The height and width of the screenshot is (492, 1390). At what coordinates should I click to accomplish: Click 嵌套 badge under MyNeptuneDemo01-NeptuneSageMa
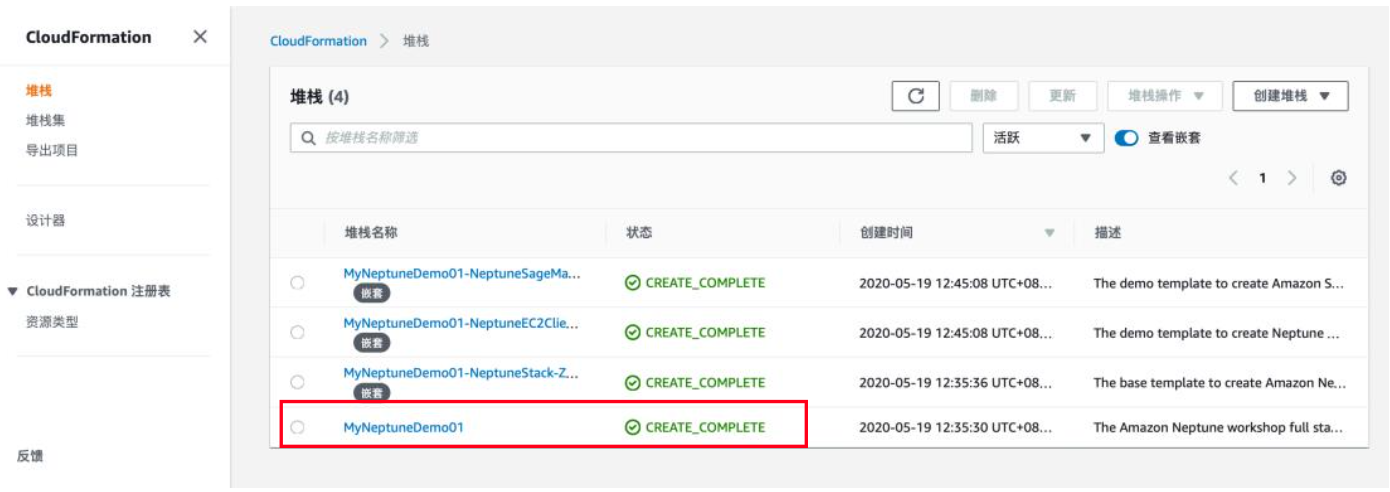[372, 293]
